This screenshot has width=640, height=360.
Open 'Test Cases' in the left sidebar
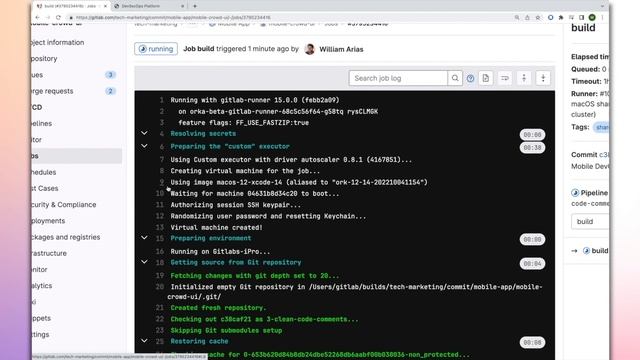tap(44, 189)
